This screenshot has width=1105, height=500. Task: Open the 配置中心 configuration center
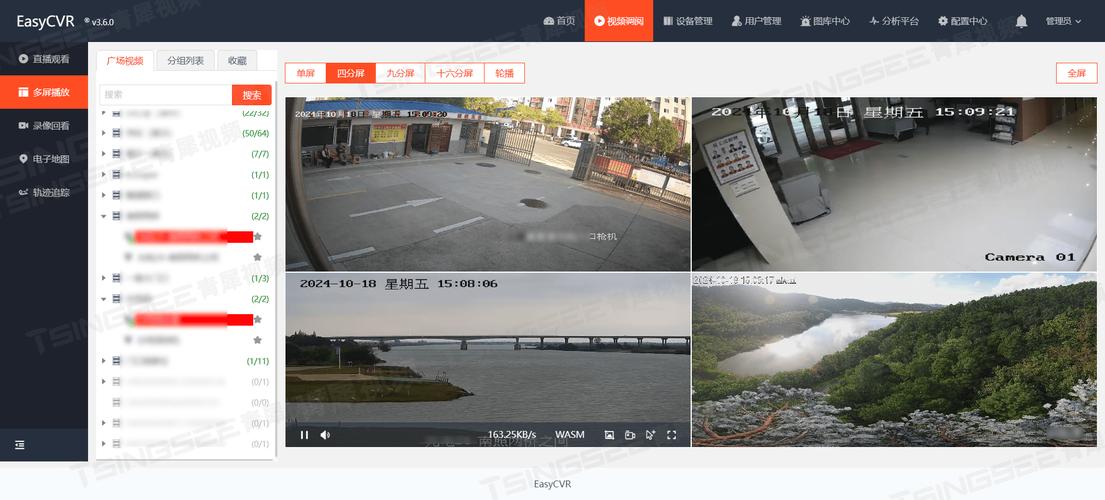click(x=963, y=21)
